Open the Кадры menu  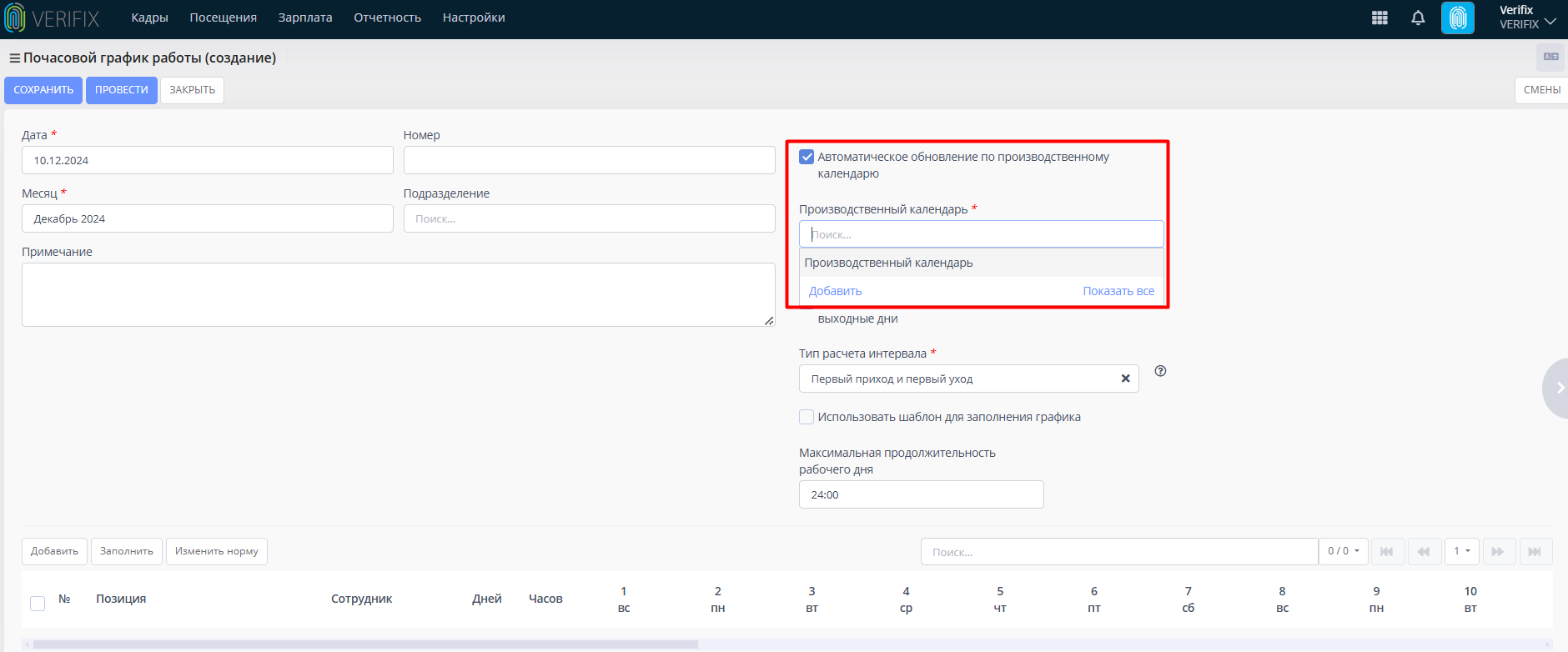(x=149, y=18)
